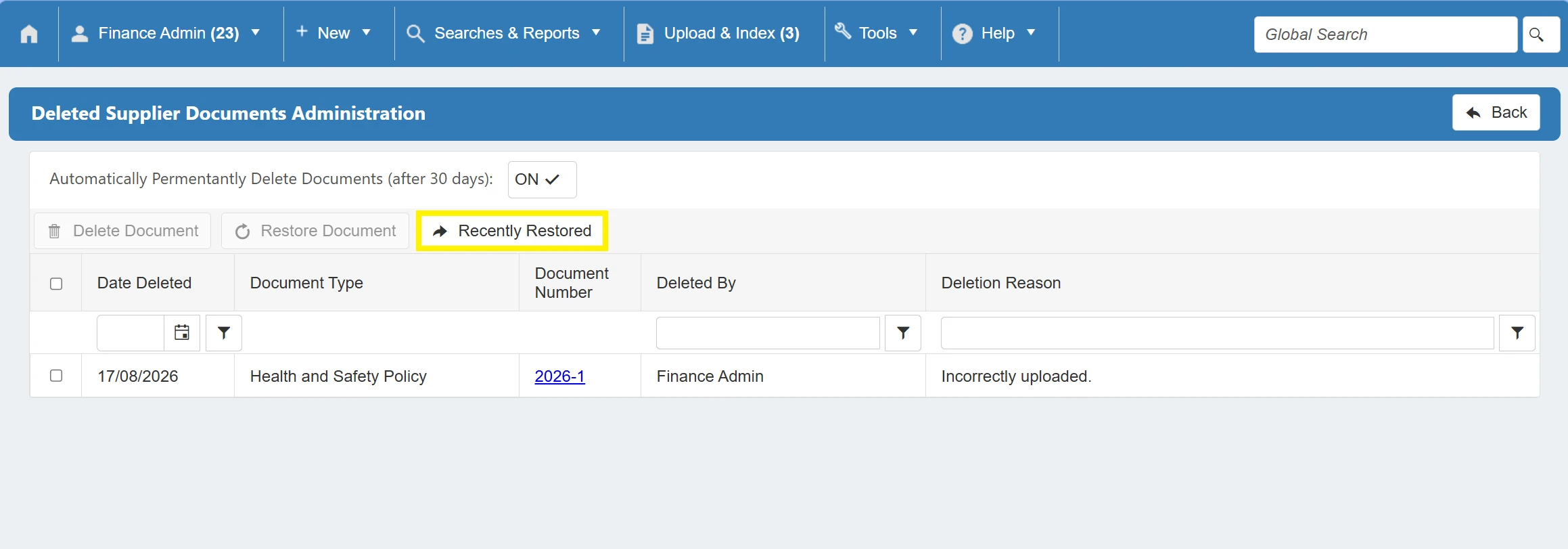Tick the select-all checkbox in the header
1568x549 pixels.
point(56,284)
